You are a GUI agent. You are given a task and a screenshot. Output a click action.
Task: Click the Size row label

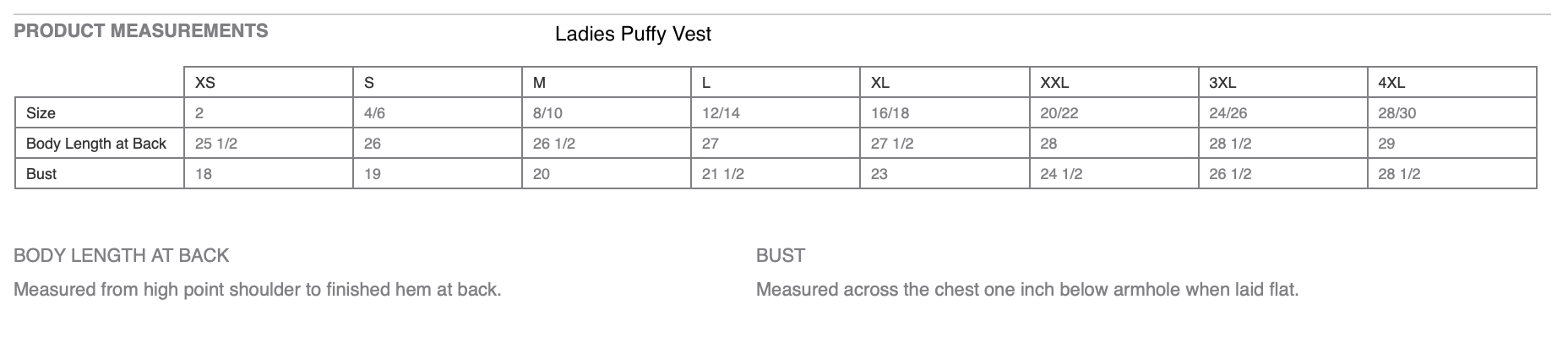tap(41, 113)
